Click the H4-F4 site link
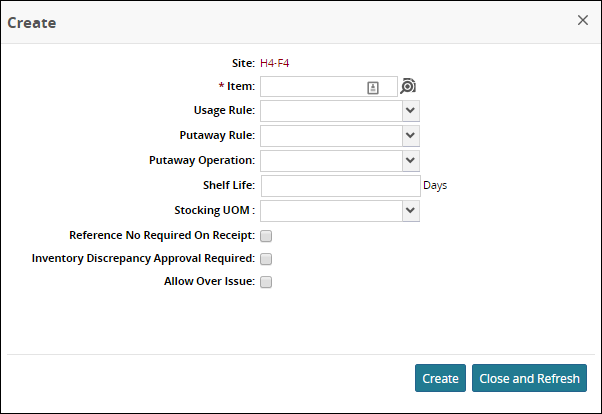This screenshot has width=602, height=414. [x=275, y=63]
